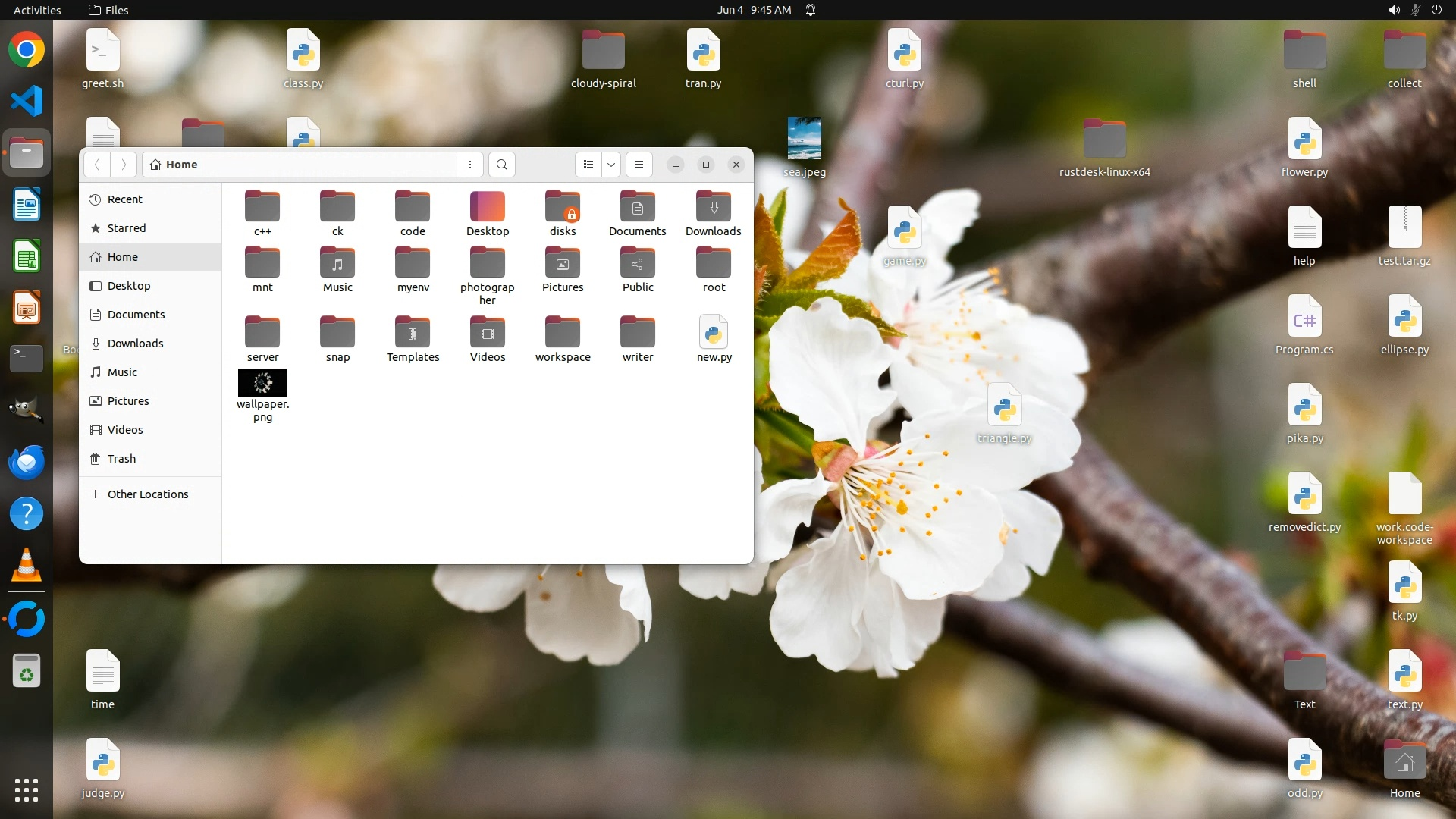This screenshot has height=819, width=1456.
Task: Open the sea.jpeg desktop image
Action: [804, 140]
